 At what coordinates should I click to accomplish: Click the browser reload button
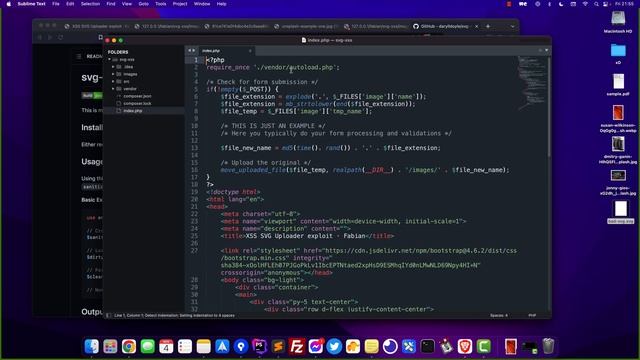tap(60, 37)
